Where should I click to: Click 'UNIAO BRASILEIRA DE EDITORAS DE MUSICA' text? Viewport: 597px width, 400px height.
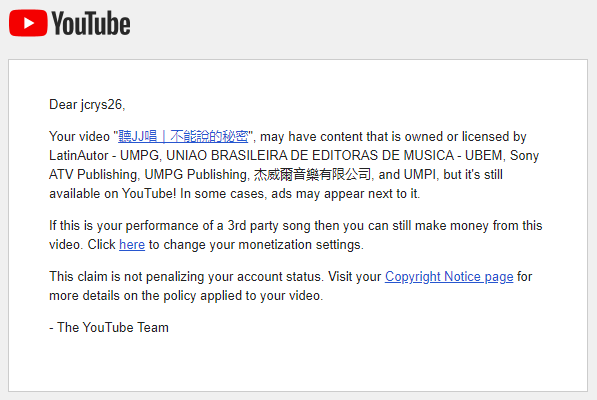(x=310, y=155)
